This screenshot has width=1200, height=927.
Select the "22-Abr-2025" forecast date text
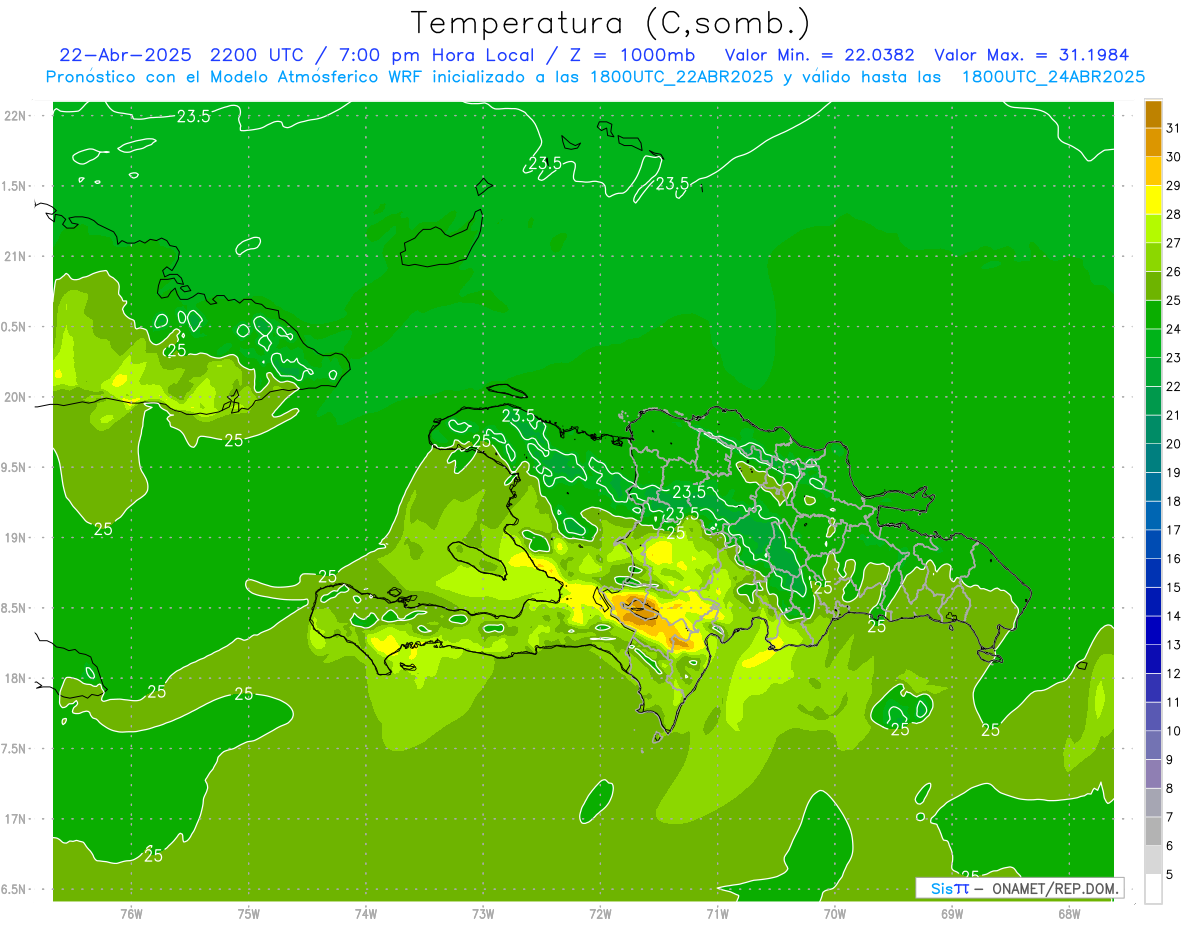point(127,55)
